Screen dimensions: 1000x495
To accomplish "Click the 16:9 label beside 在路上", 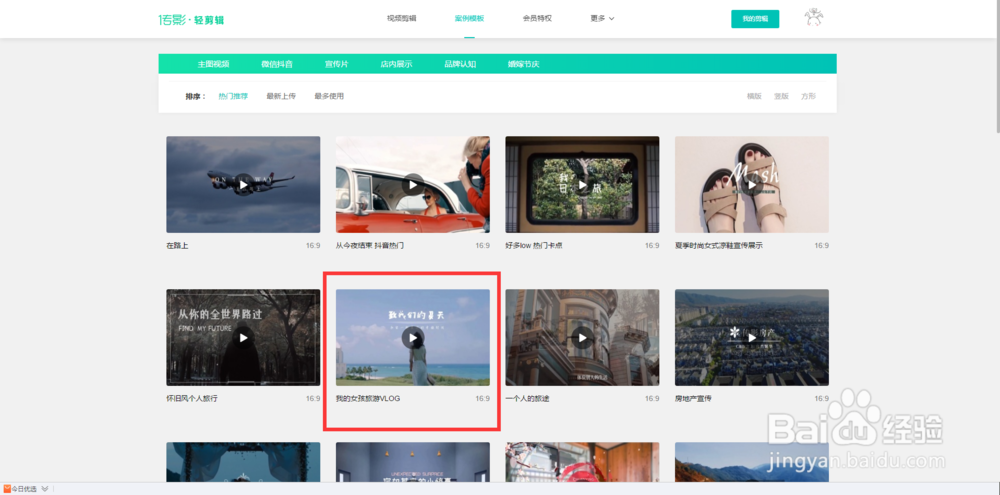I will [x=313, y=246].
